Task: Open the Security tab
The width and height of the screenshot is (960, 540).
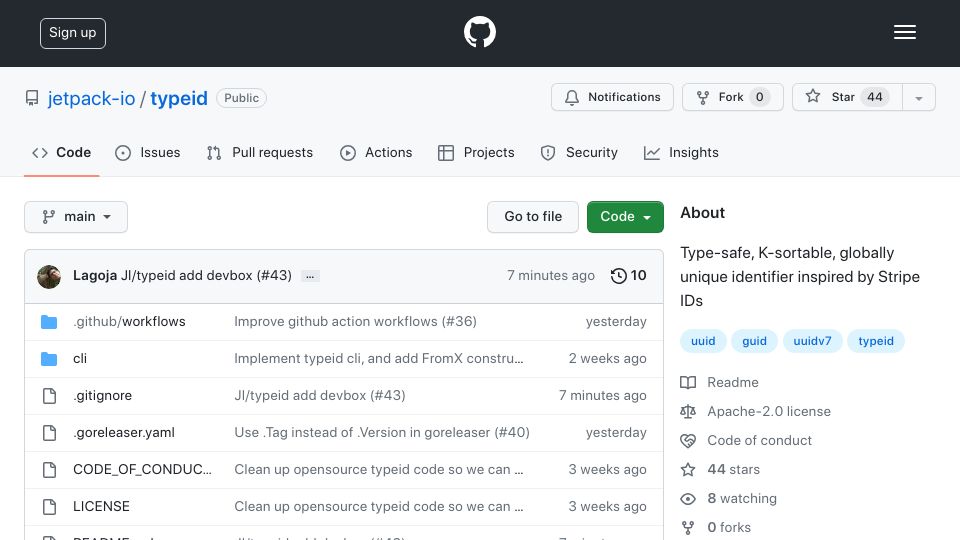Action: pyautogui.click(x=579, y=152)
